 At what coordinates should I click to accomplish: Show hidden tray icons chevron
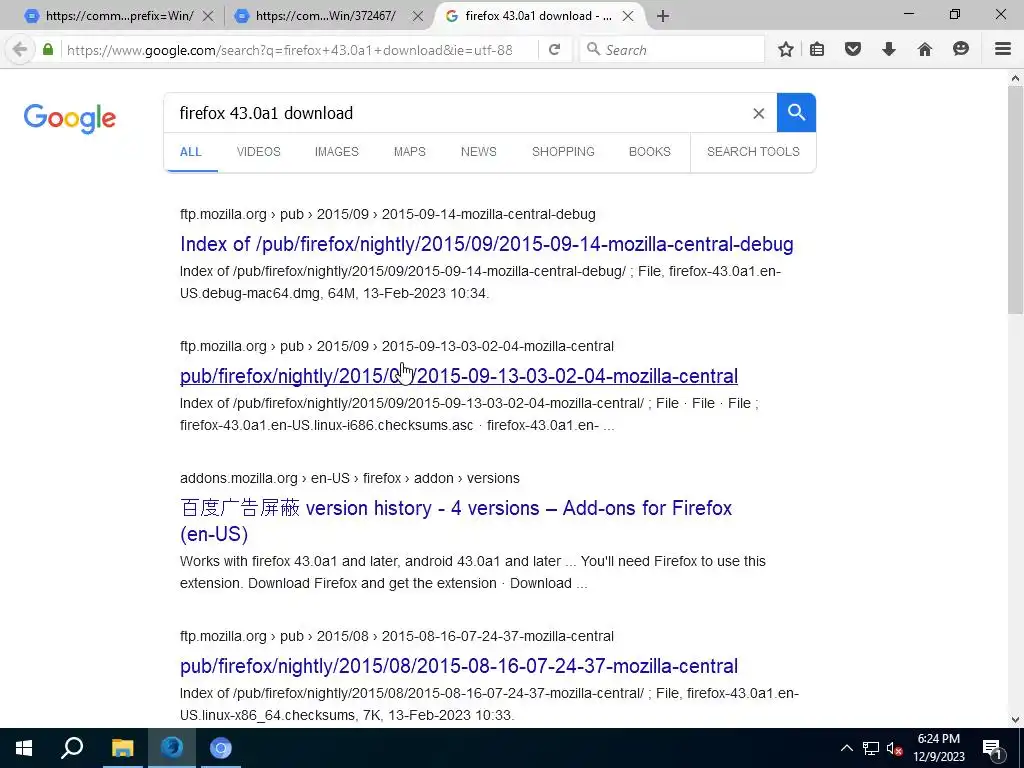tap(846, 748)
